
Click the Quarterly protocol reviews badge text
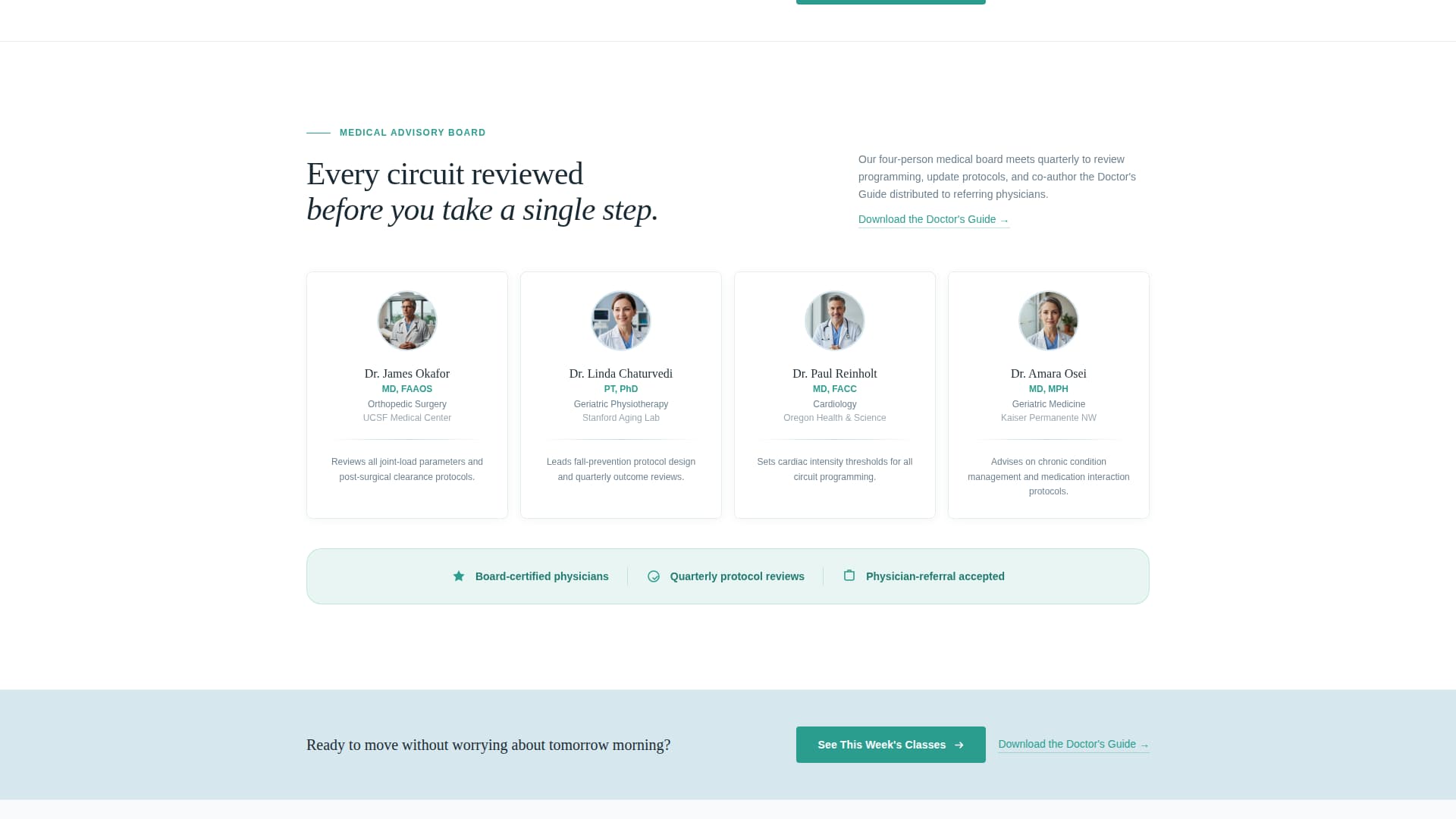point(737,576)
